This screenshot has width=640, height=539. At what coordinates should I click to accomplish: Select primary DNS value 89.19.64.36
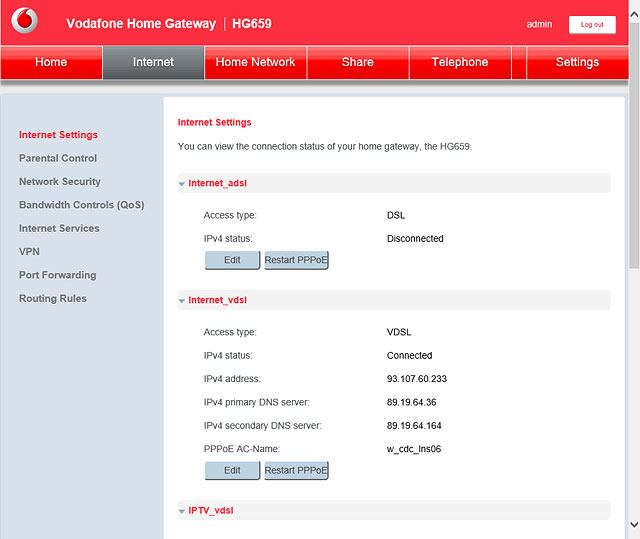[411, 402]
